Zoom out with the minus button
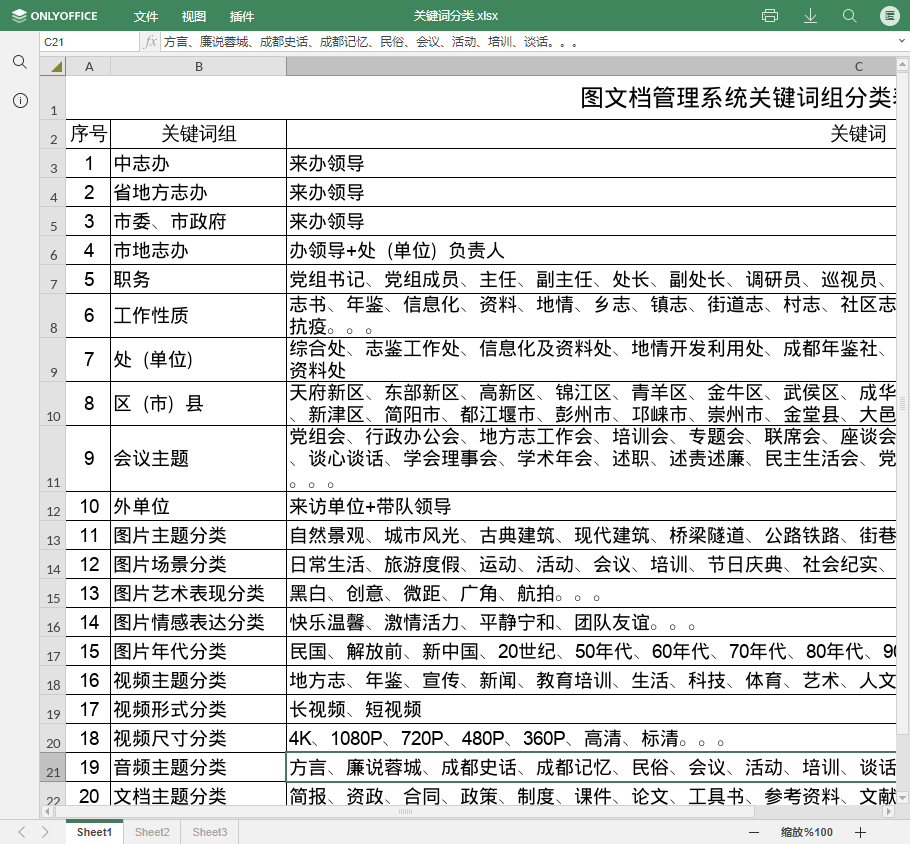The height and width of the screenshot is (844, 910). 754,832
